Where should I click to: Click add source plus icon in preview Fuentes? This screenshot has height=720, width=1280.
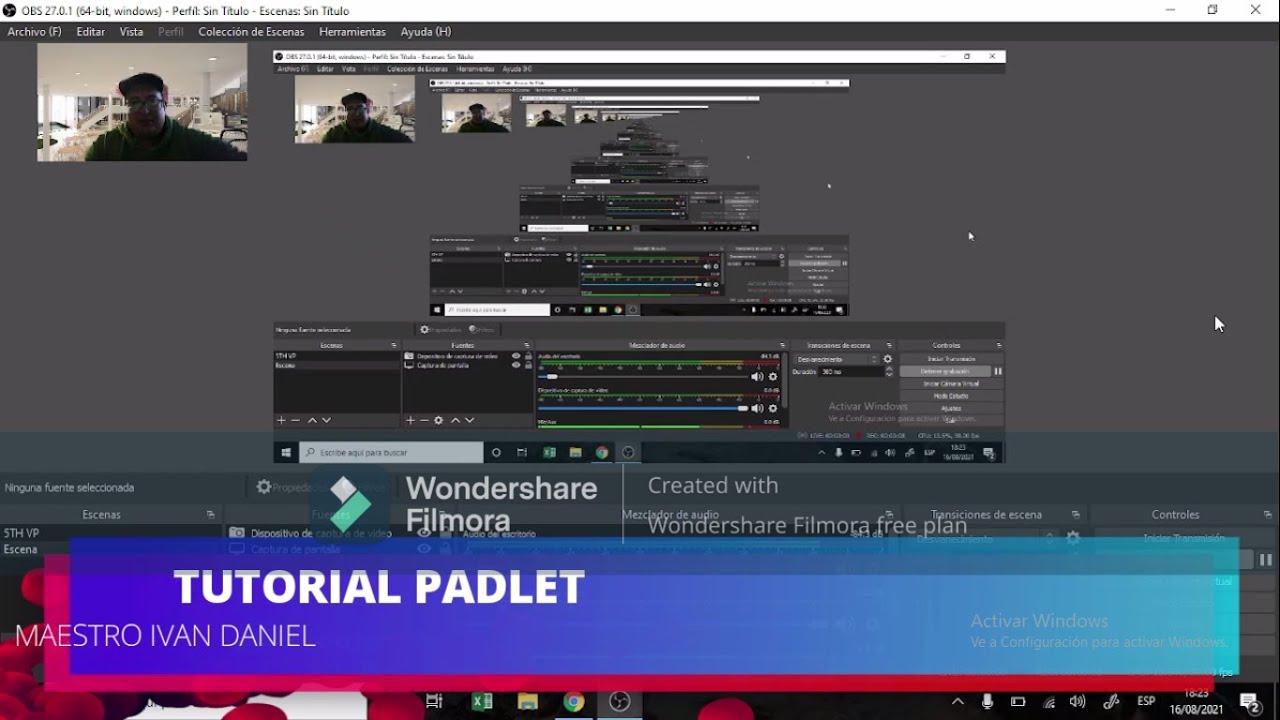pyautogui.click(x=410, y=420)
